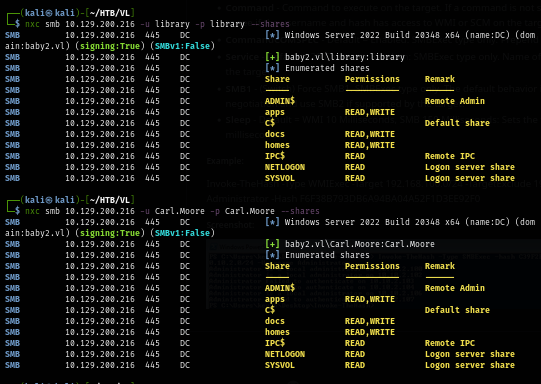
Task: Click READ permission for SYSVOL in Carl.Moore output
Action: [355, 365]
